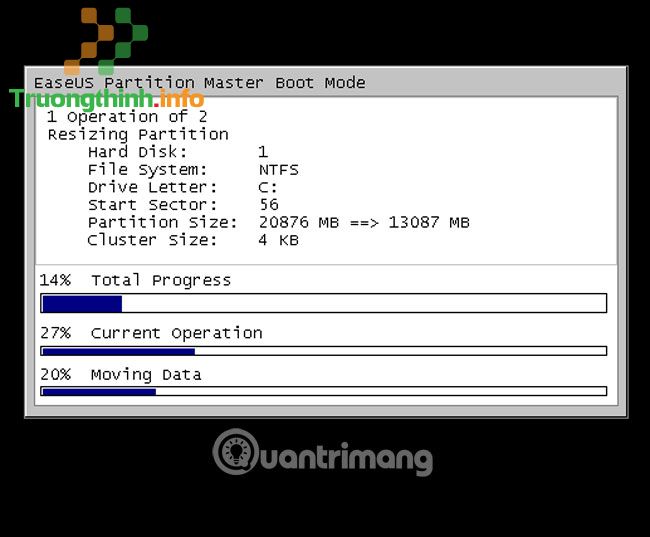Click the '27%' current operation percentage
Image resolution: width=650 pixels, height=537 pixels.
point(56,333)
